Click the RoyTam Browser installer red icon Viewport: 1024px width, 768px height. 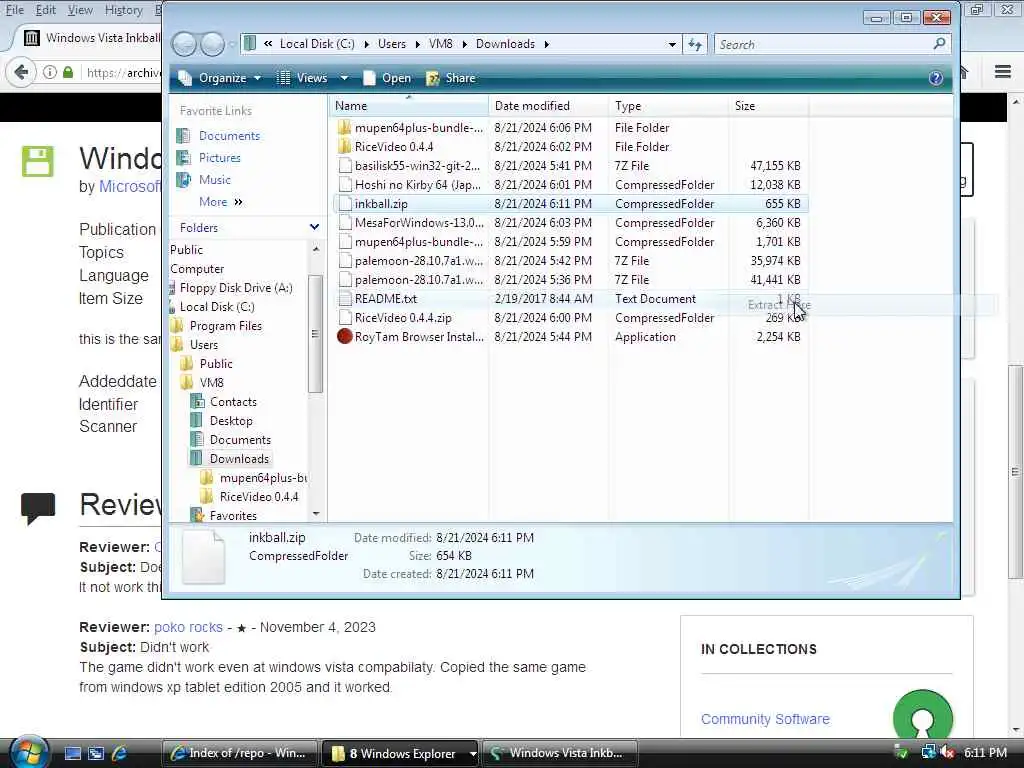(x=345, y=336)
